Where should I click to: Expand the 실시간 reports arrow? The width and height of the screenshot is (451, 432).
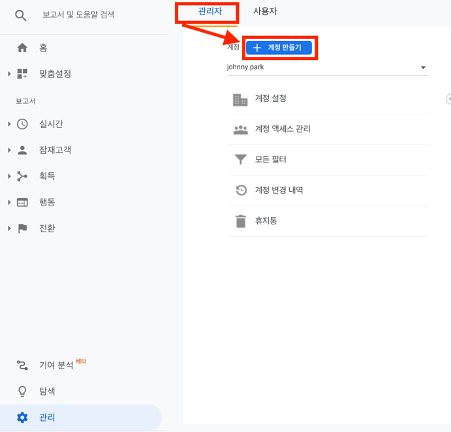point(9,124)
